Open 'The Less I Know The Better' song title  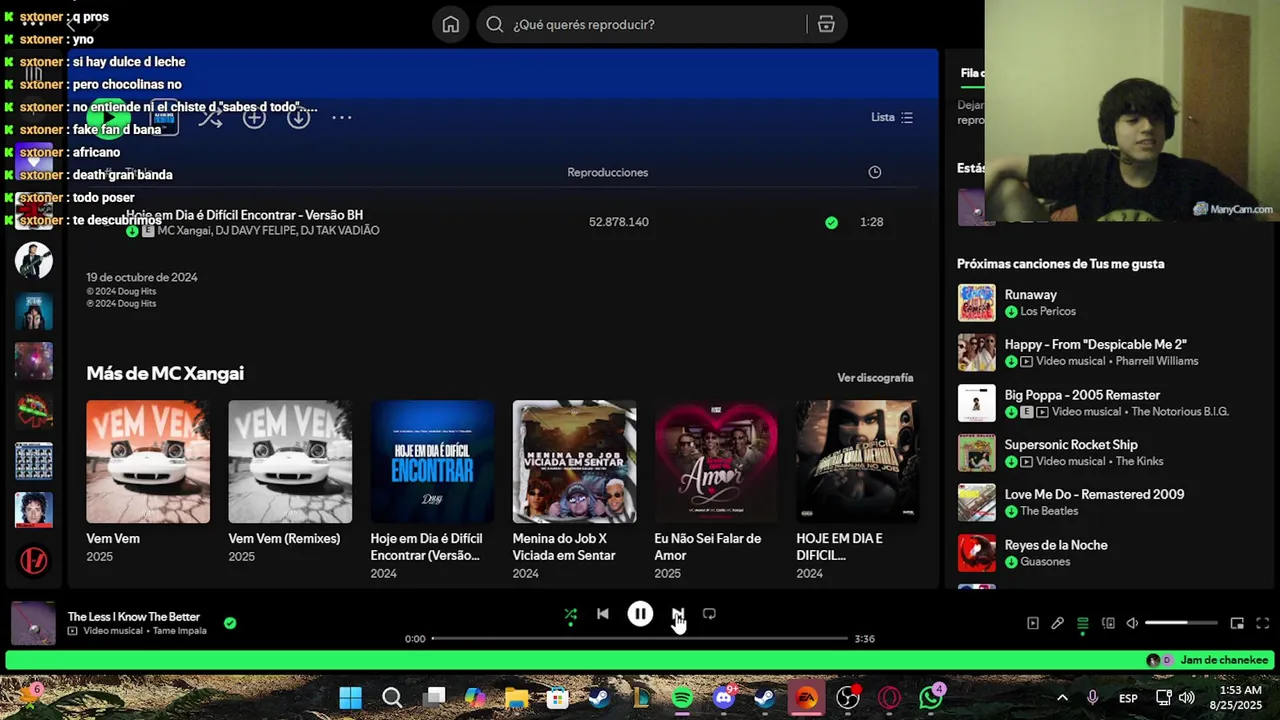tap(134, 617)
